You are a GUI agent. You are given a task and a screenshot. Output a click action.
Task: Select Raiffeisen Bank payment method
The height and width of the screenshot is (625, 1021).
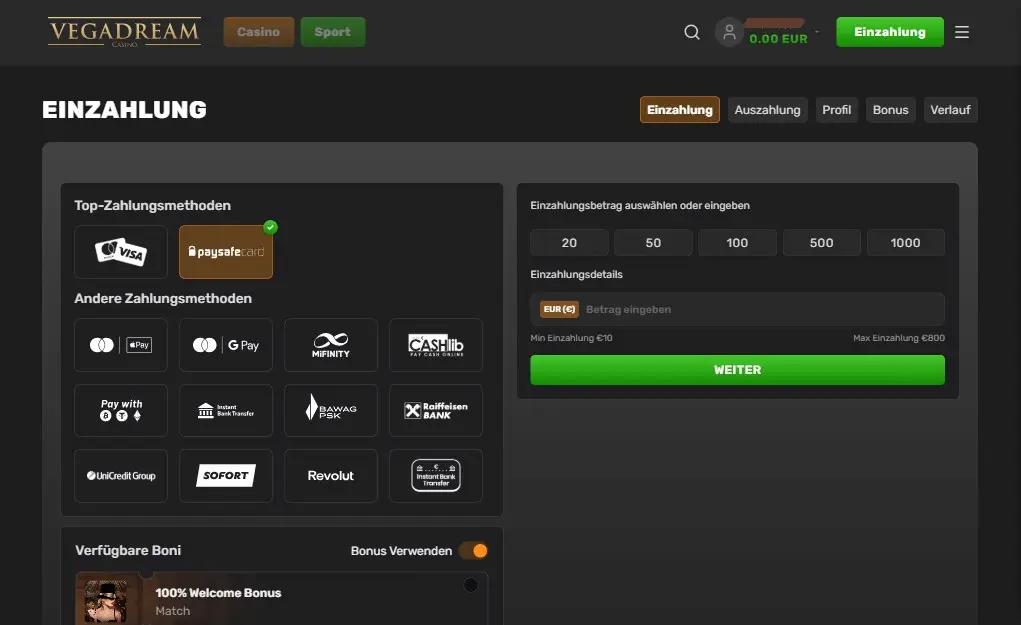[436, 410]
